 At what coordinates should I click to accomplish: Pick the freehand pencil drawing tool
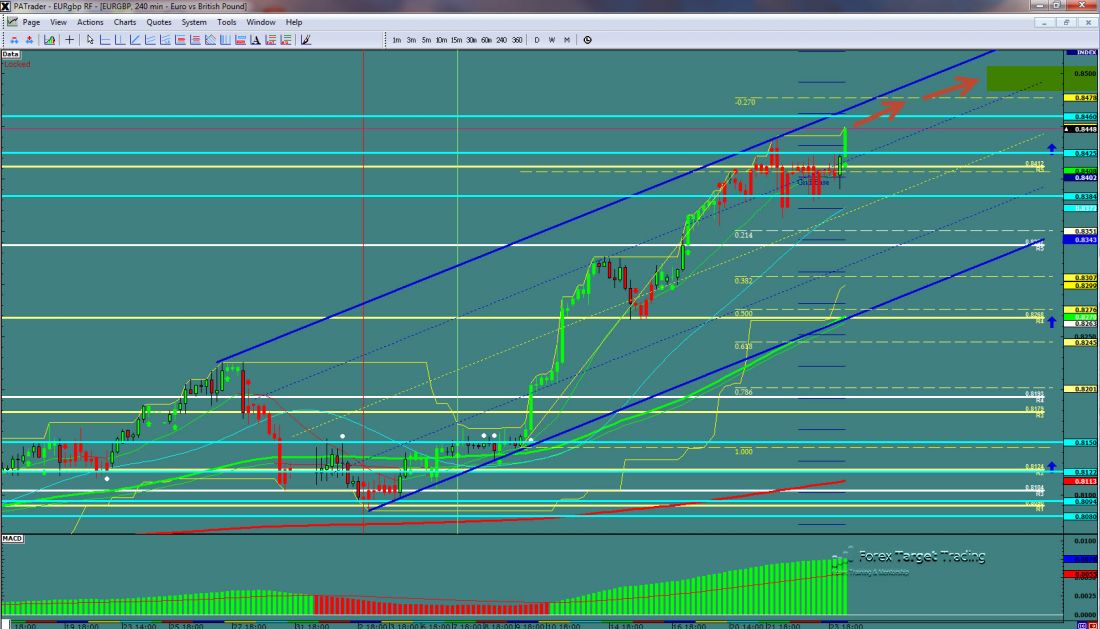point(305,40)
